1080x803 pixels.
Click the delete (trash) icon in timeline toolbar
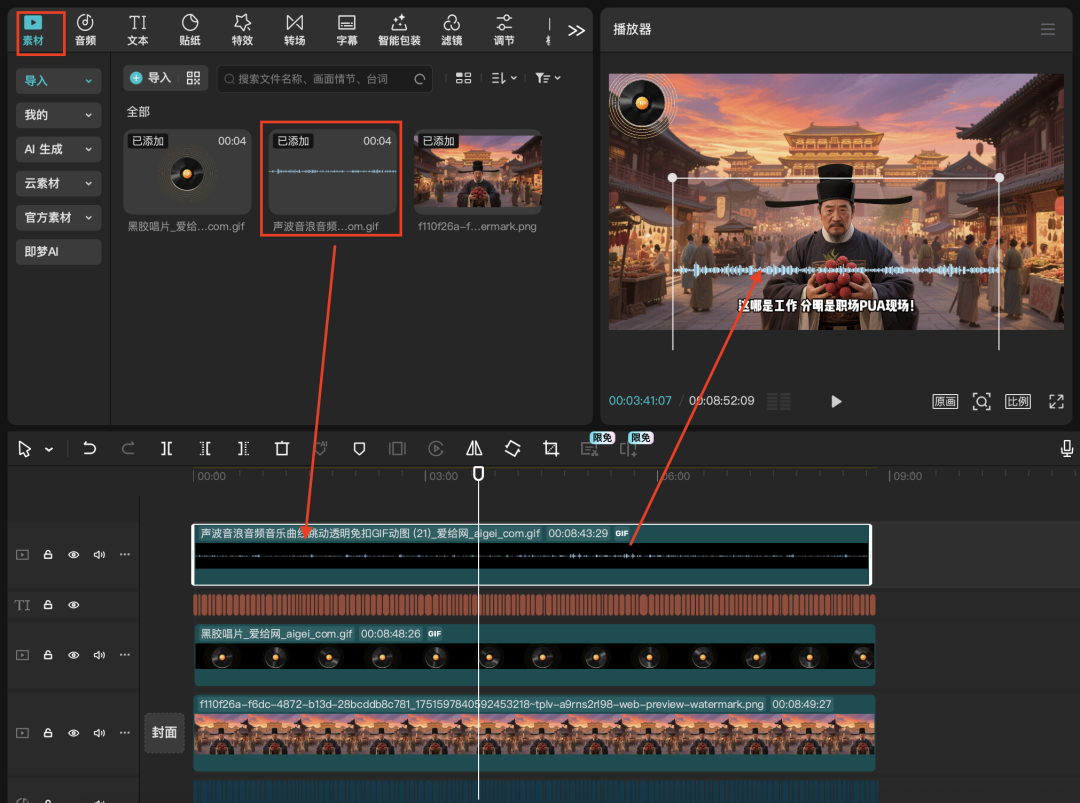click(x=282, y=449)
